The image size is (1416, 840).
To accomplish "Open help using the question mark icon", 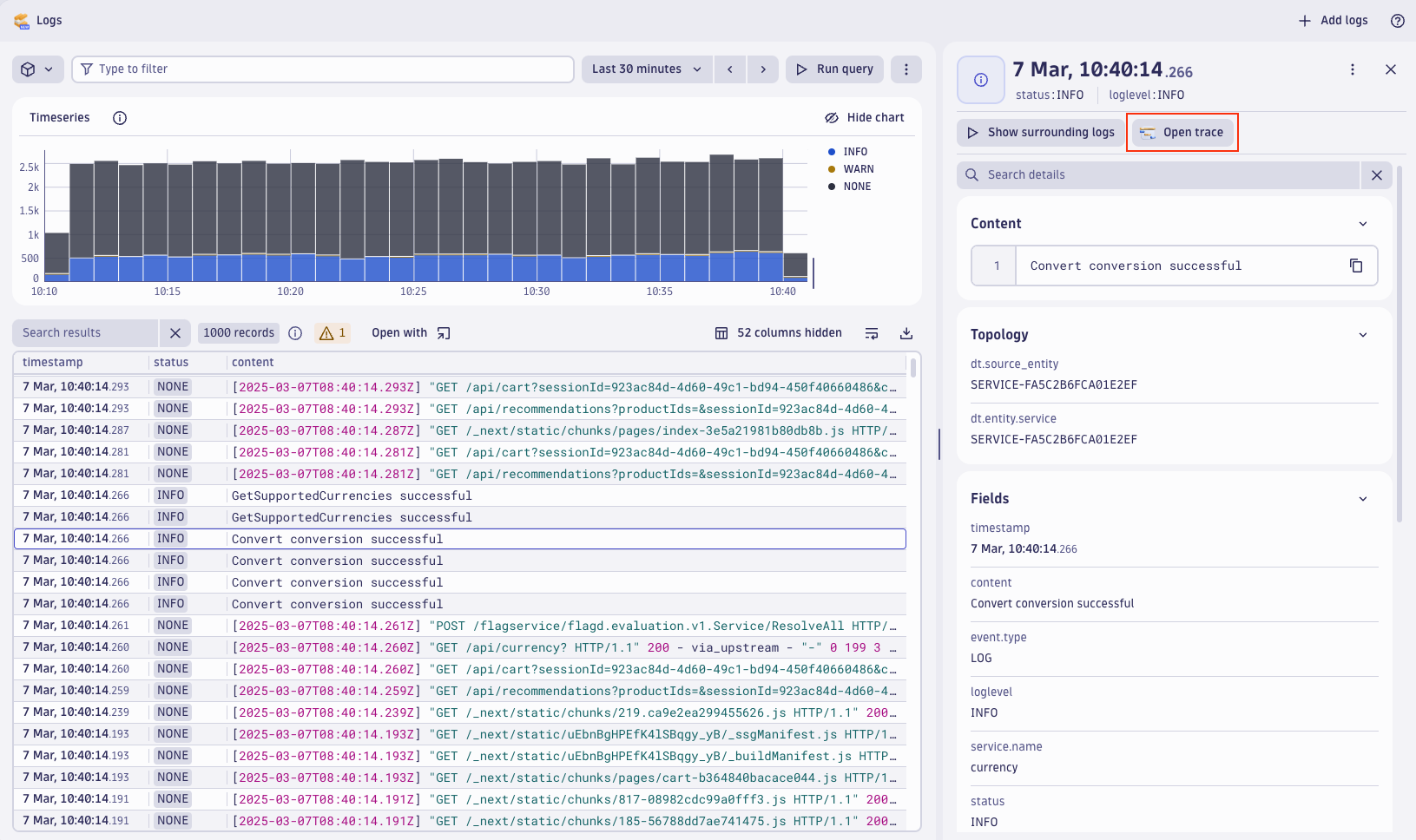I will point(1396,20).
